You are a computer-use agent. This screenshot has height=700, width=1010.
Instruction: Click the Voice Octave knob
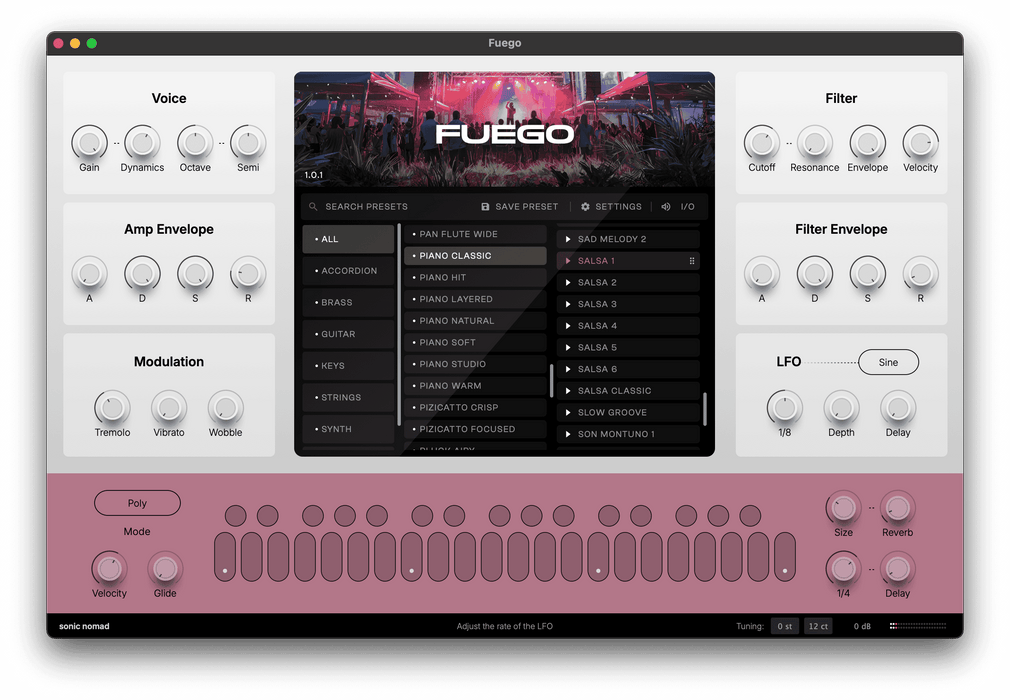pos(195,142)
